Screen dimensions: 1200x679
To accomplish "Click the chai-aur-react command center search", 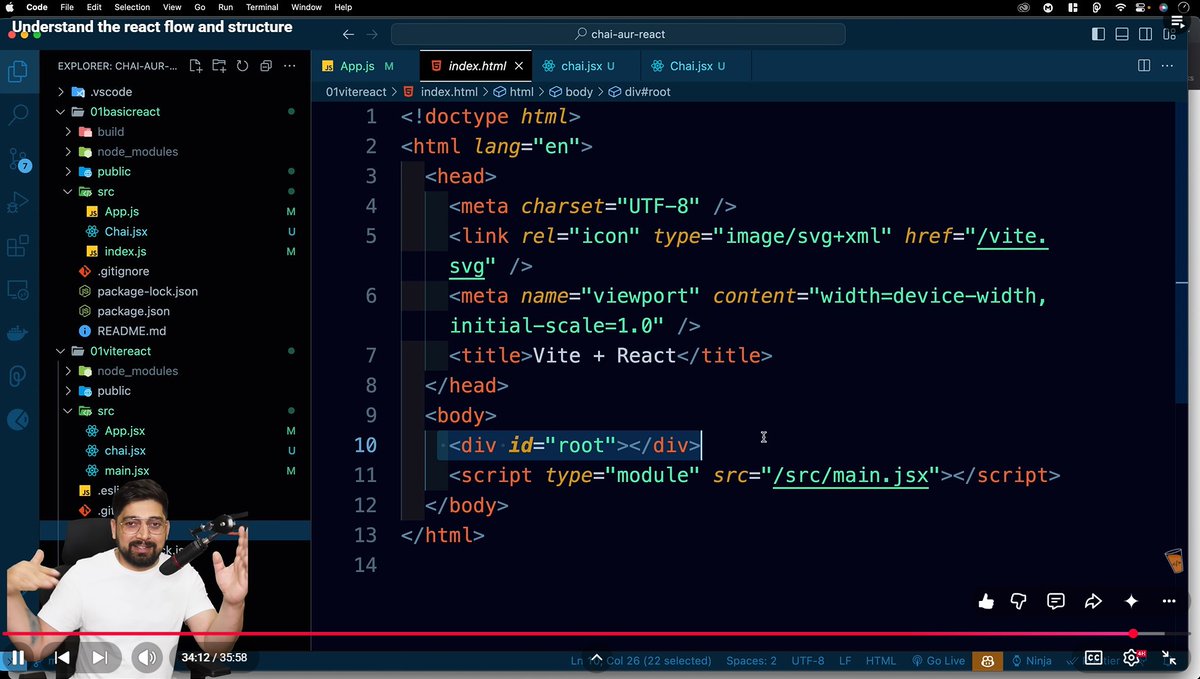I will point(618,34).
